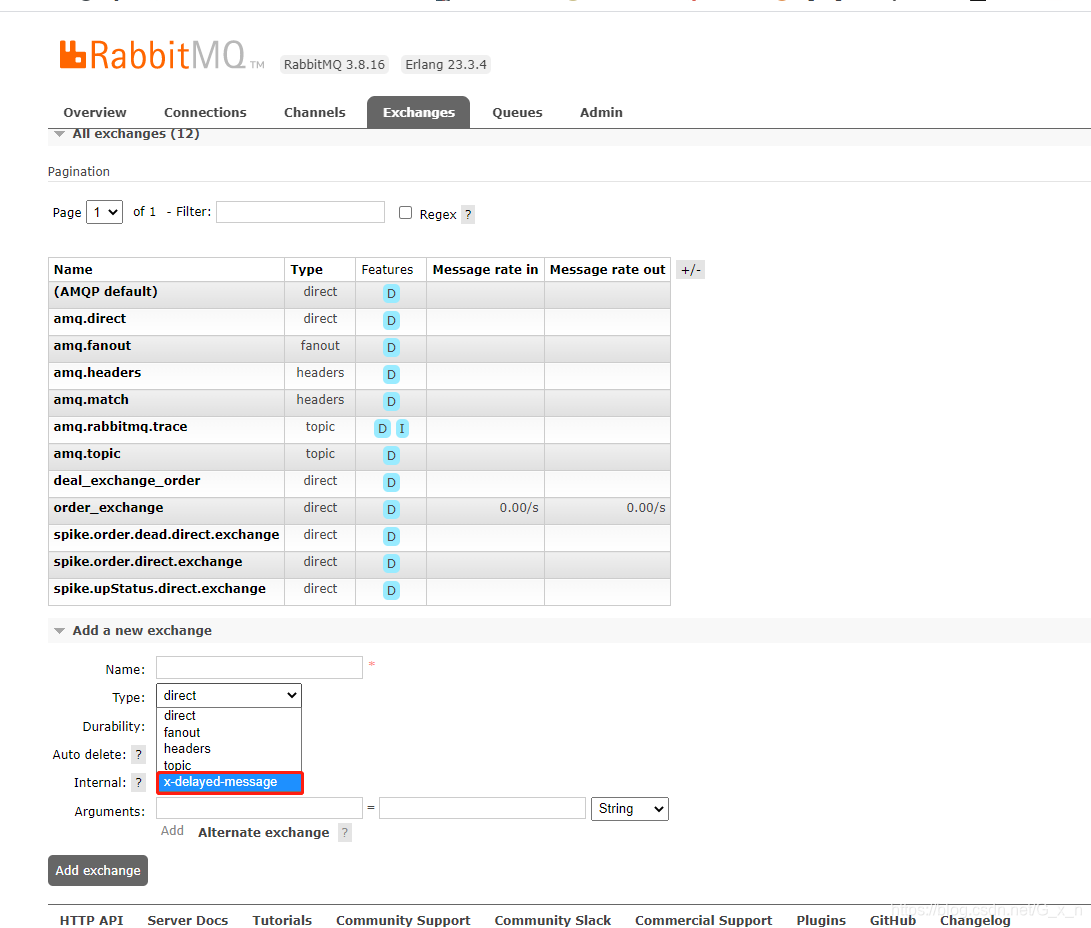This screenshot has height=928, width=1091.
Task: Click the RabbitMQ 3.8.16 version label
Action: 334,65
